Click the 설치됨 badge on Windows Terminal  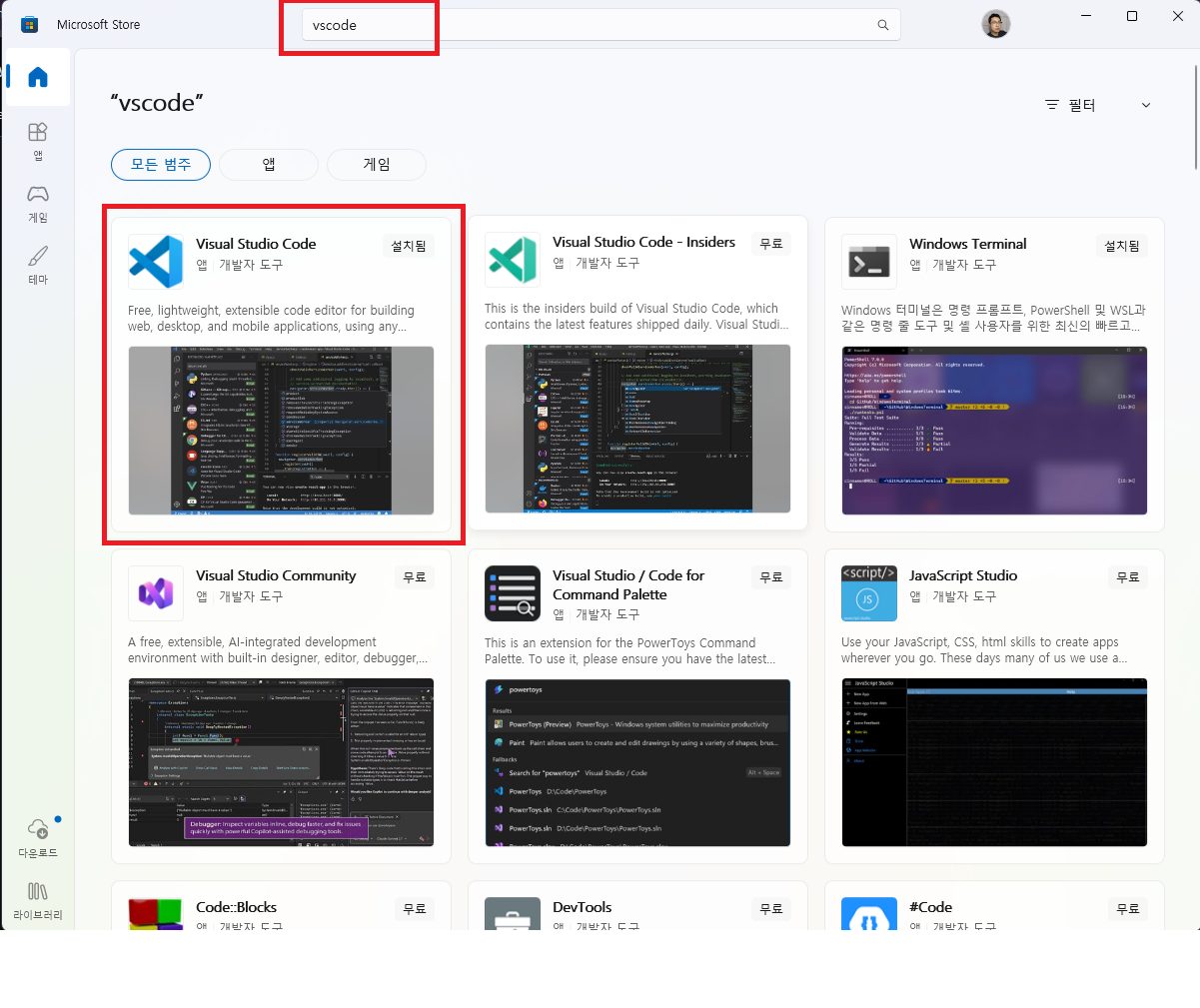pyautogui.click(x=1122, y=246)
